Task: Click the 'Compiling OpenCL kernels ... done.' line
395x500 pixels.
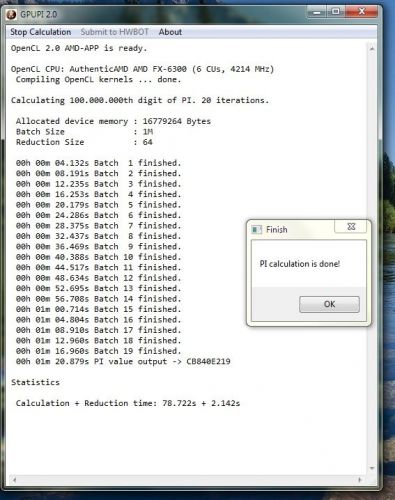Action: pyautogui.click(x=98, y=79)
